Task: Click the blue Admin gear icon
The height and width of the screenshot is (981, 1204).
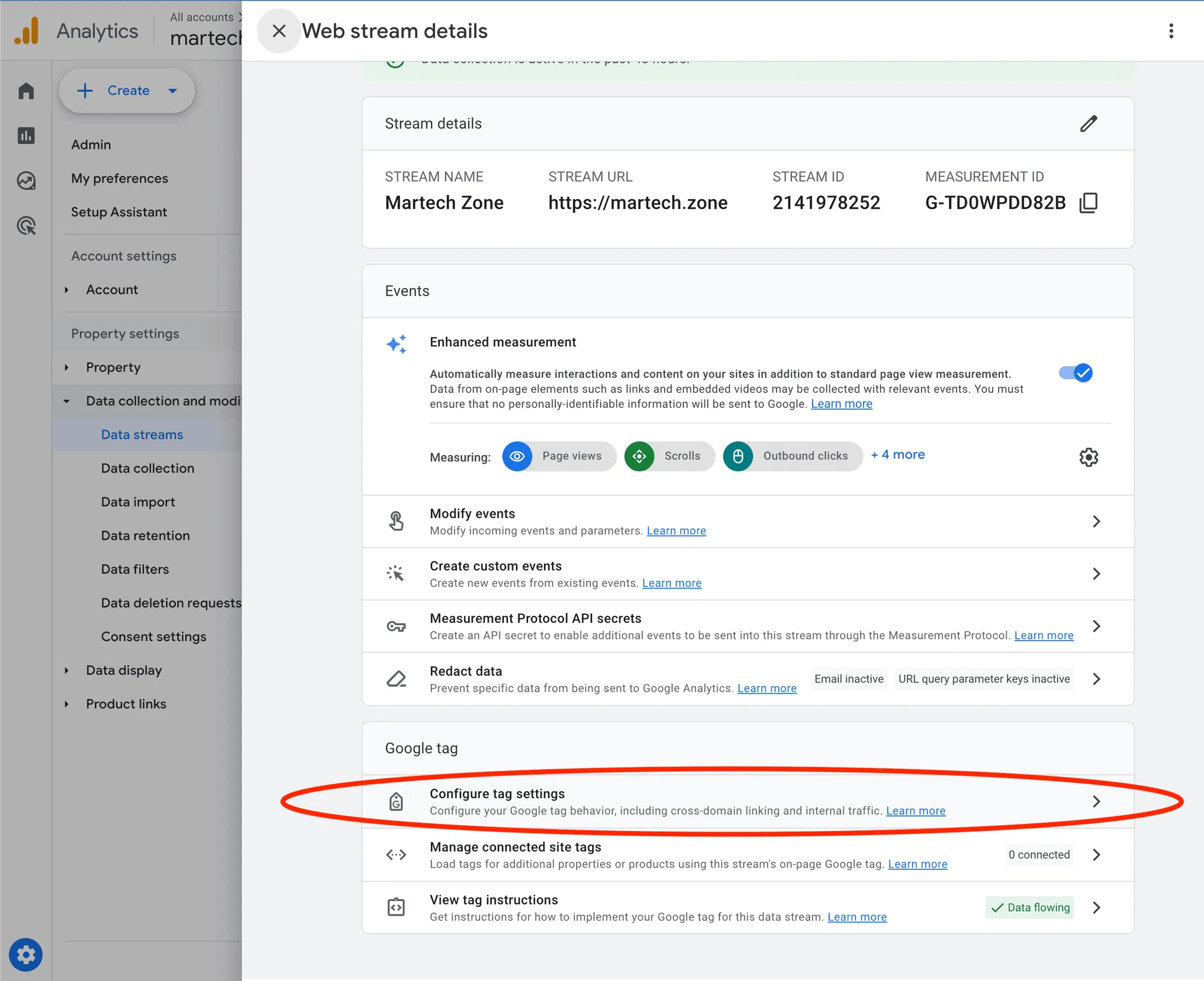Action: [26, 955]
